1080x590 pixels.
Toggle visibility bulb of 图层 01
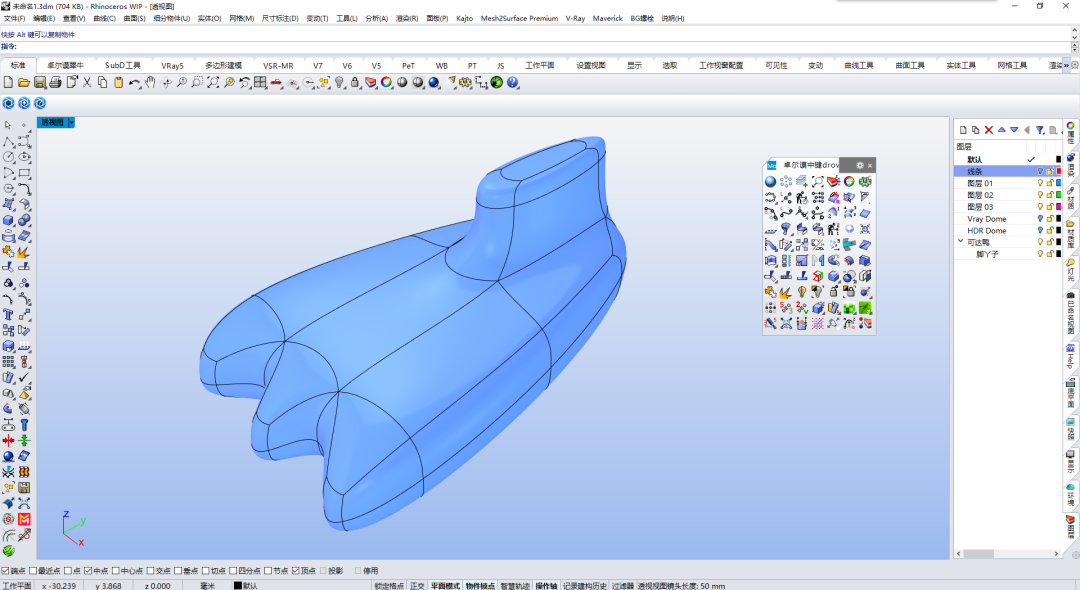pos(1040,183)
